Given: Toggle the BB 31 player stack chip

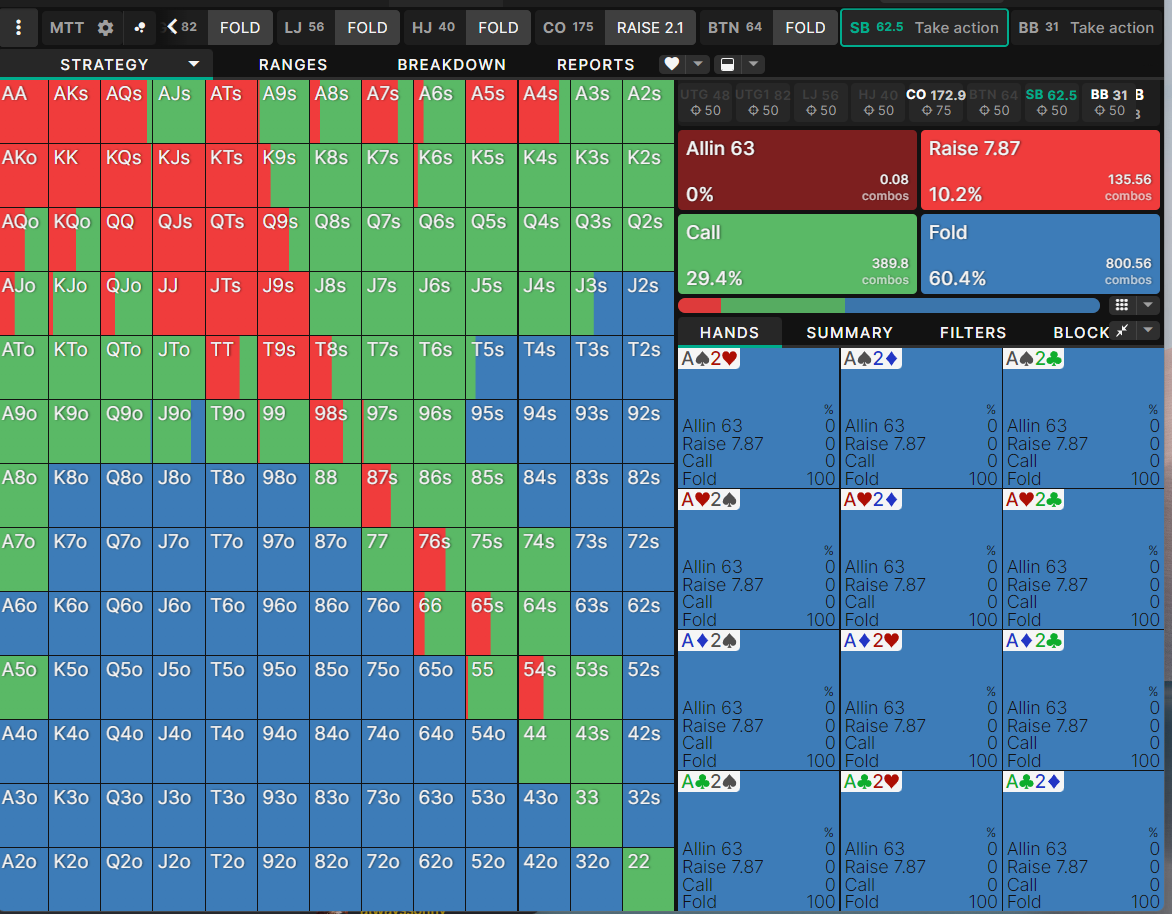Looking at the screenshot, I should pyautogui.click(x=1108, y=102).
